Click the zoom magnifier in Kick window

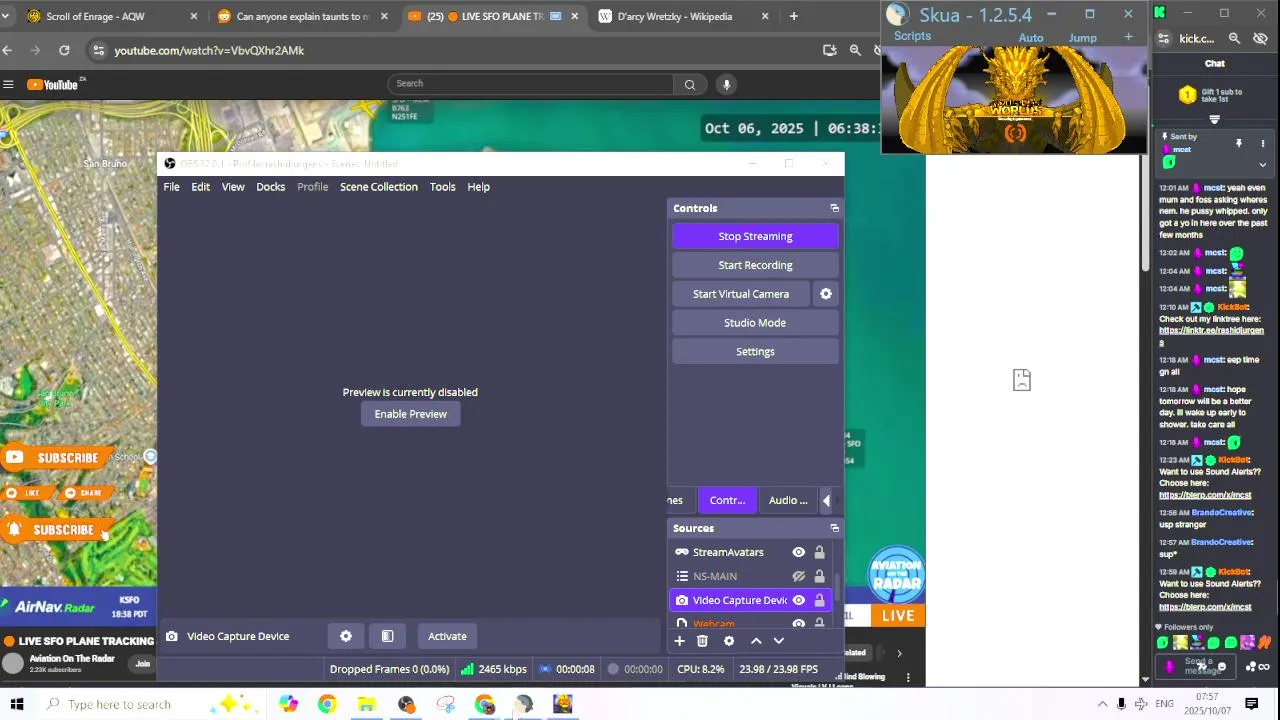click(1234, 38)
